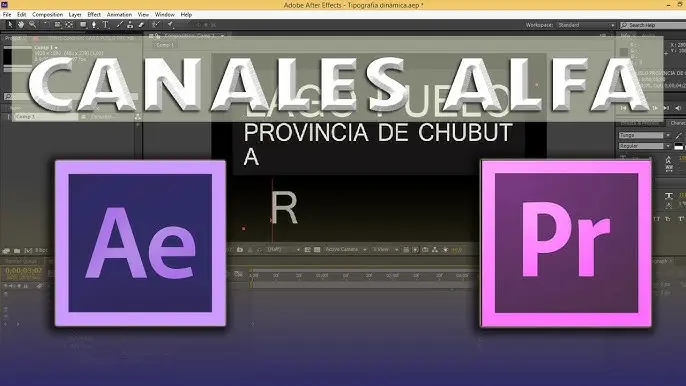Viewport: 686px width, 386px height.
Task: Open the Workspace Standard dropdown
Action: click(x=586, y=25)
